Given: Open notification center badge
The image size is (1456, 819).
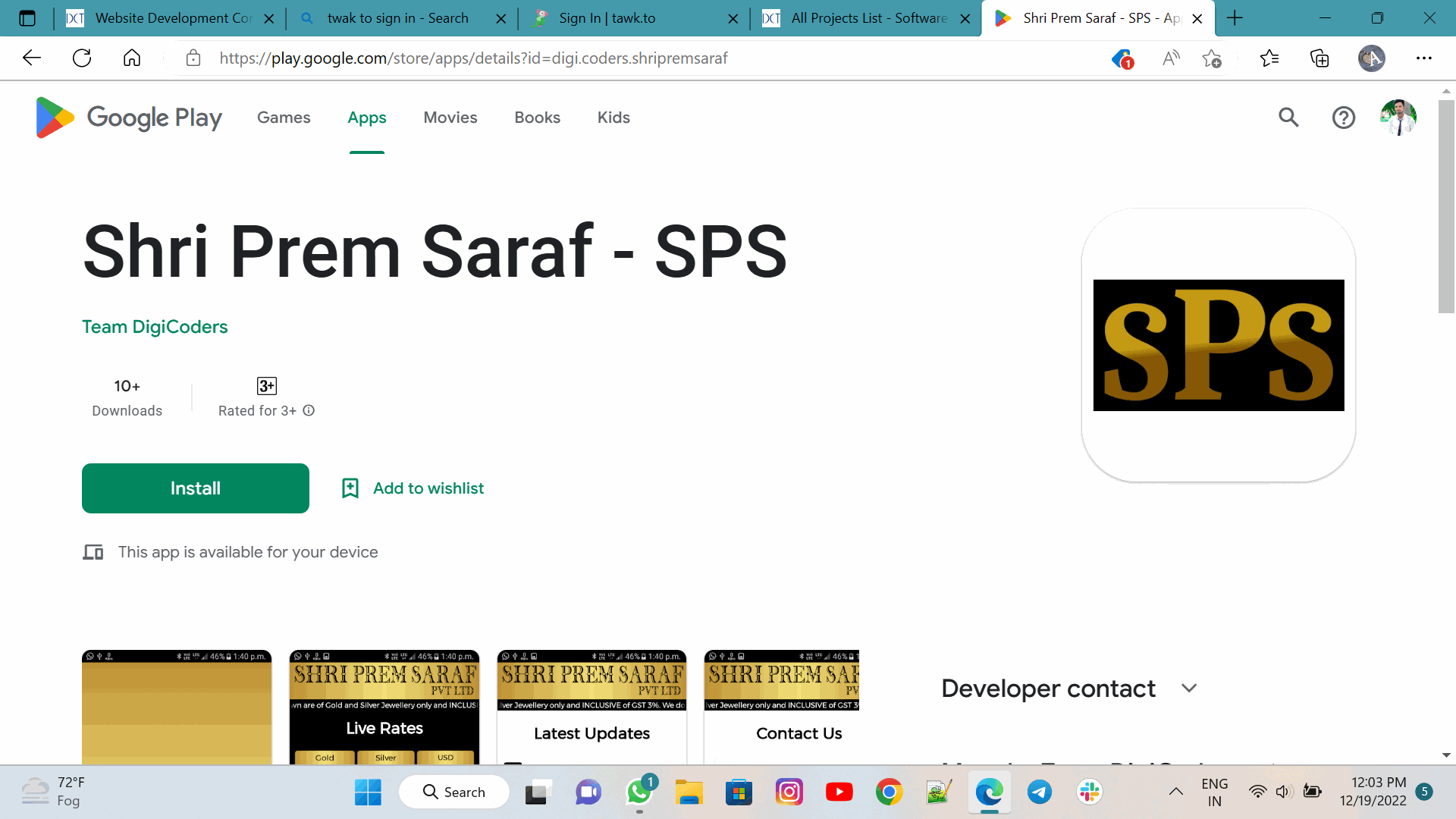Looking at the screenshot, I should [1424, 792].
